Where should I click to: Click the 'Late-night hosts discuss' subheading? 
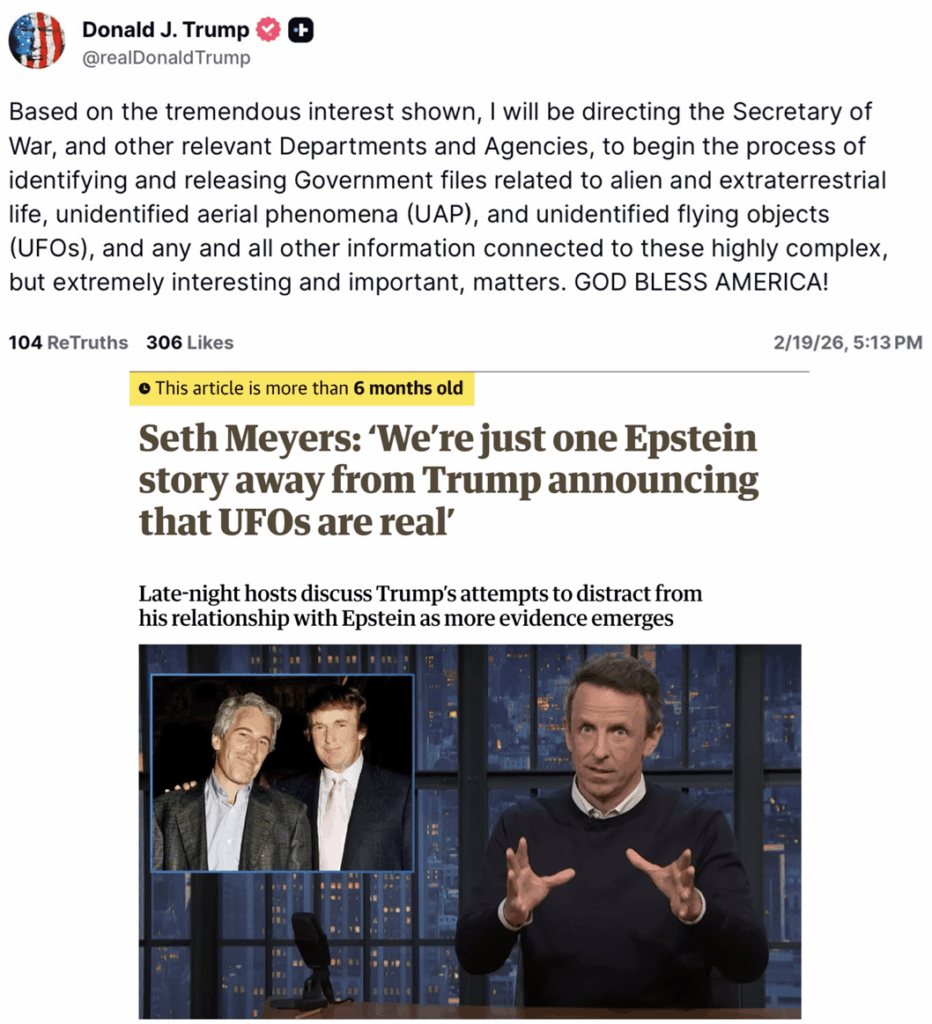tap(420, 605)
